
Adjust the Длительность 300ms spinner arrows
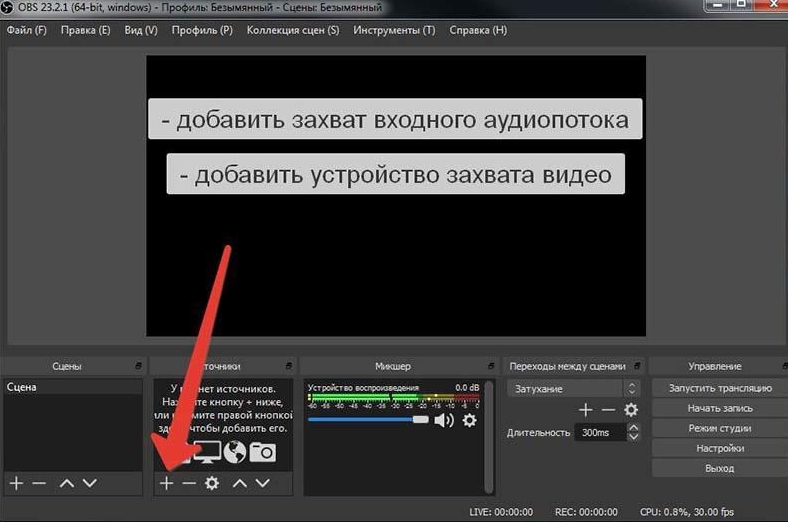(x=634, y=432)
